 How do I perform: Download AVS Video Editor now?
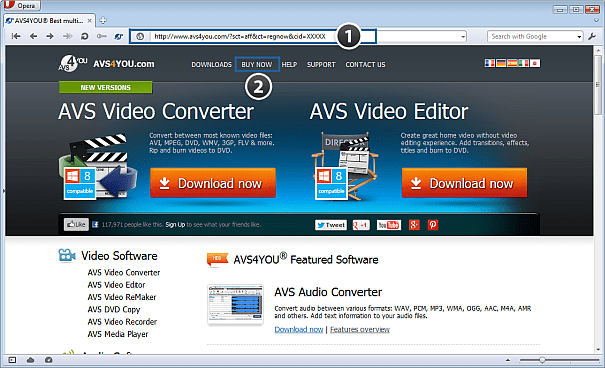464,183
